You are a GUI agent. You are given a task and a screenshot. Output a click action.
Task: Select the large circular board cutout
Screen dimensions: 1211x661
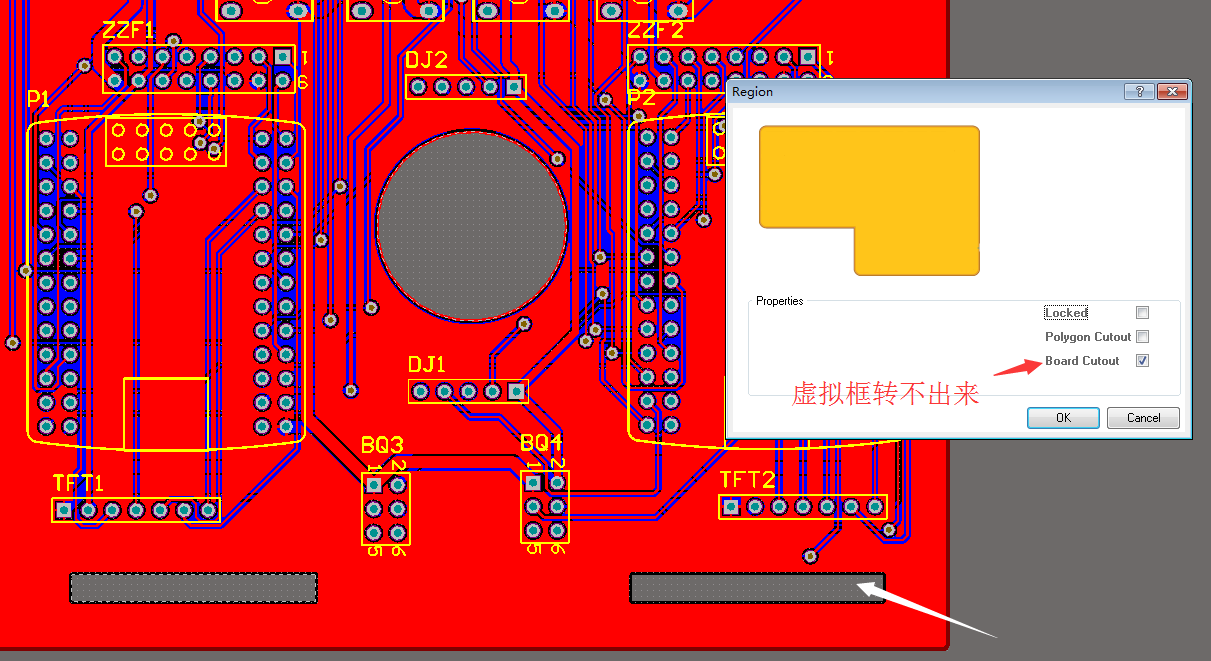470,225
